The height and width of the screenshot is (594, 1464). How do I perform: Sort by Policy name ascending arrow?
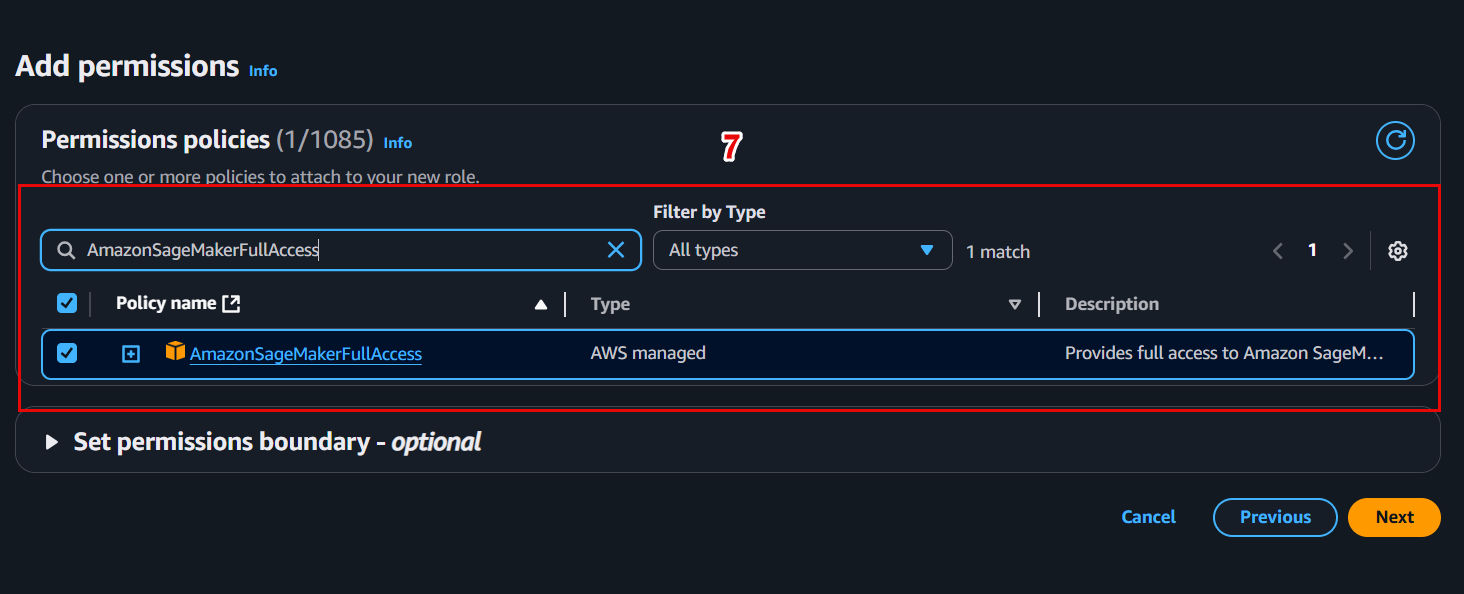pyautogui.click(x=541, y=304)
